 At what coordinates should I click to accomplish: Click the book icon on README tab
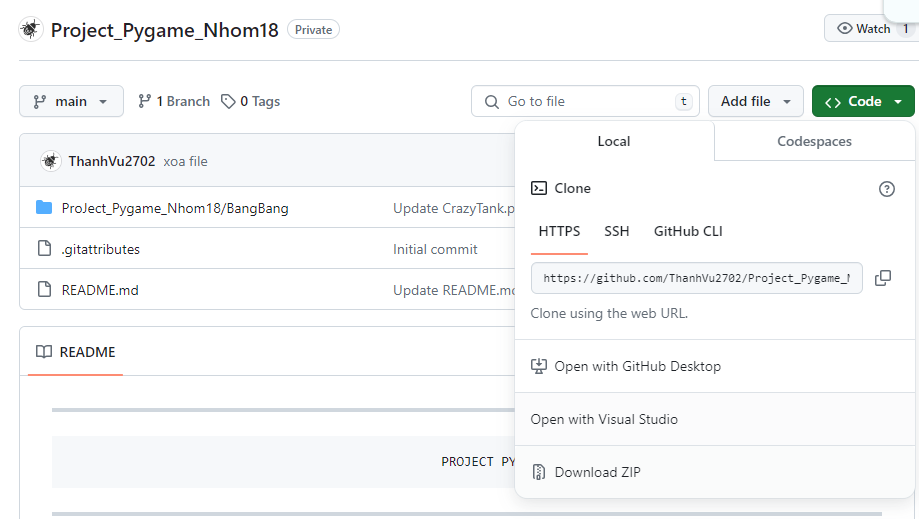pyautogui.click(x=44, y=351)
